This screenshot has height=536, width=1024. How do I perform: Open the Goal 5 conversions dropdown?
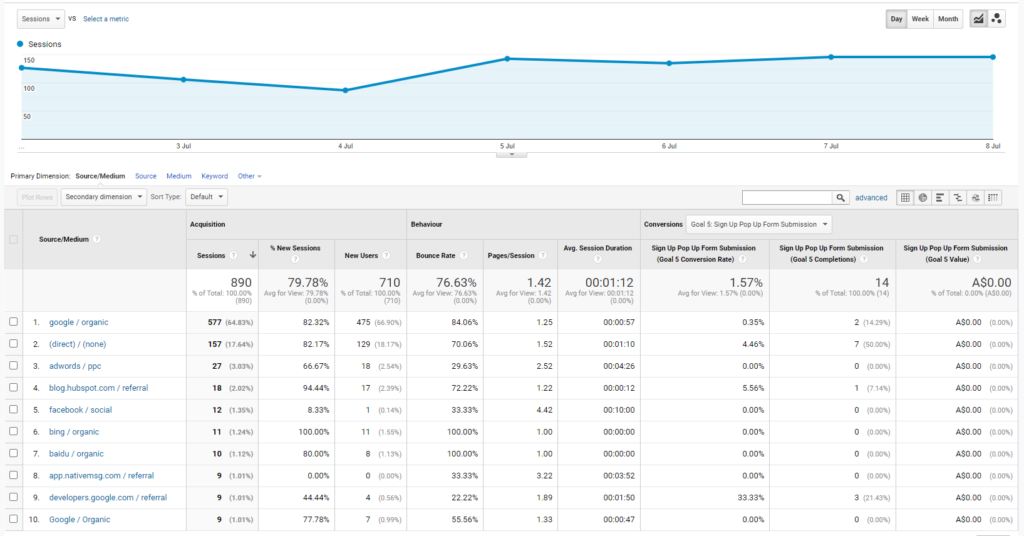tap(759, 224)
